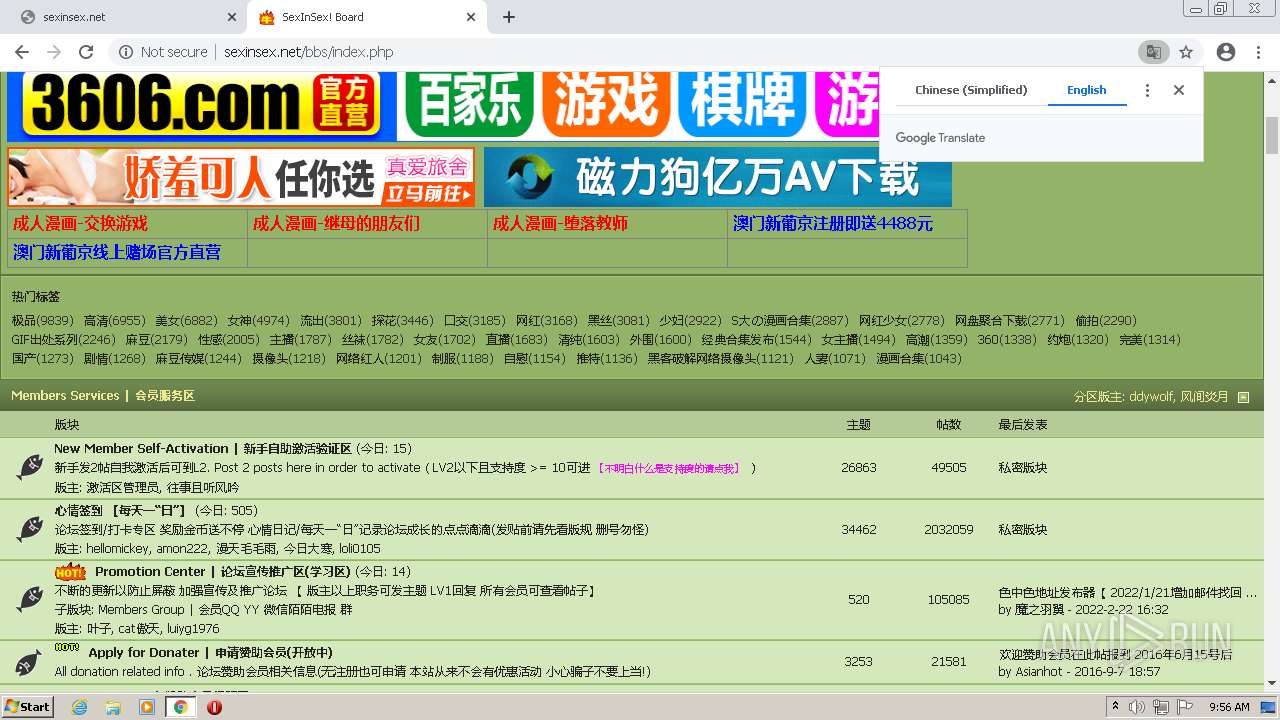This screenshot has height=720, width=1280.
Task: Click the system clock 9:56 AM
Action: click(1229, 707)
